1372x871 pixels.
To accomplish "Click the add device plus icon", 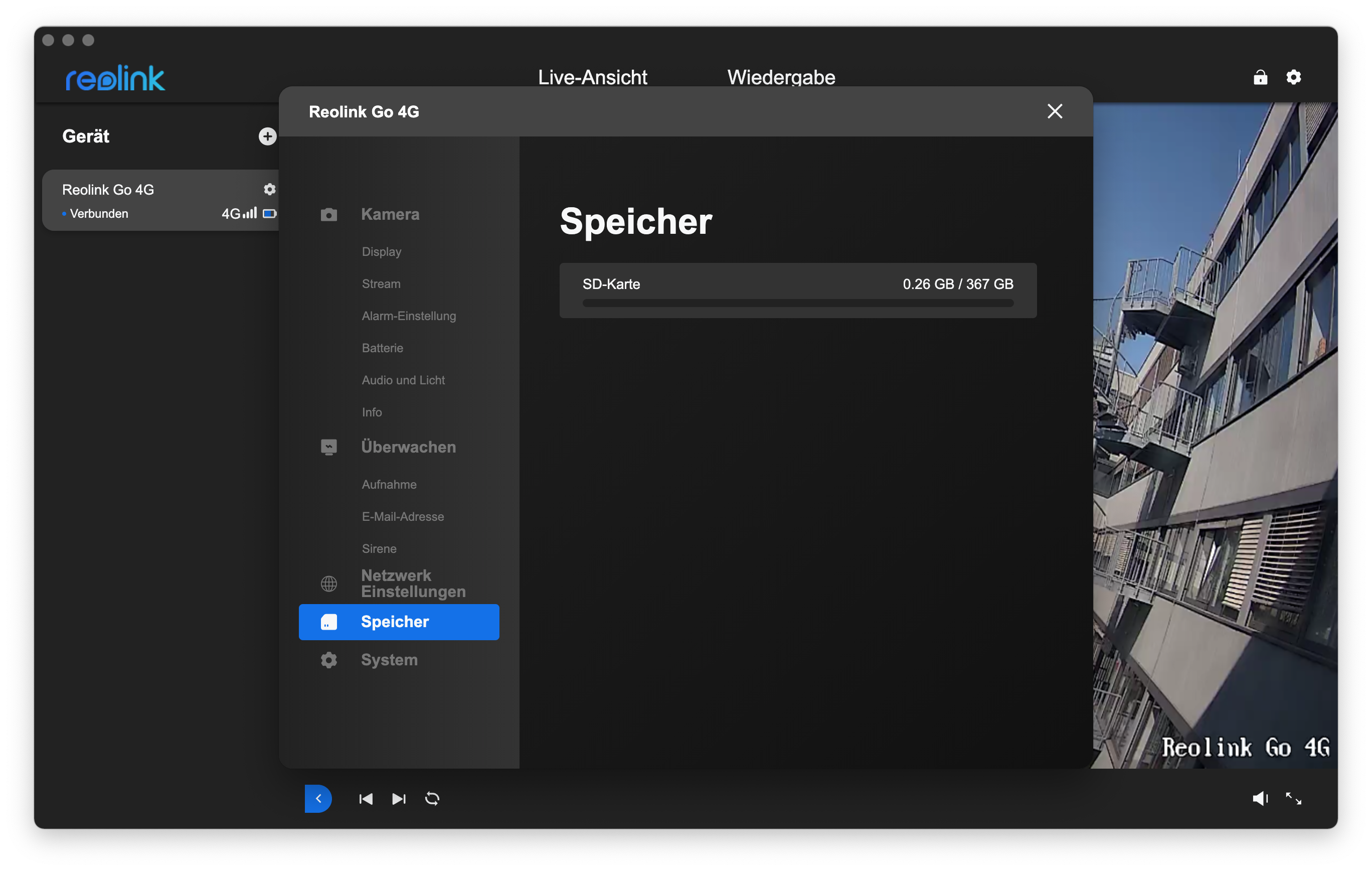I will tap(267, 136).
